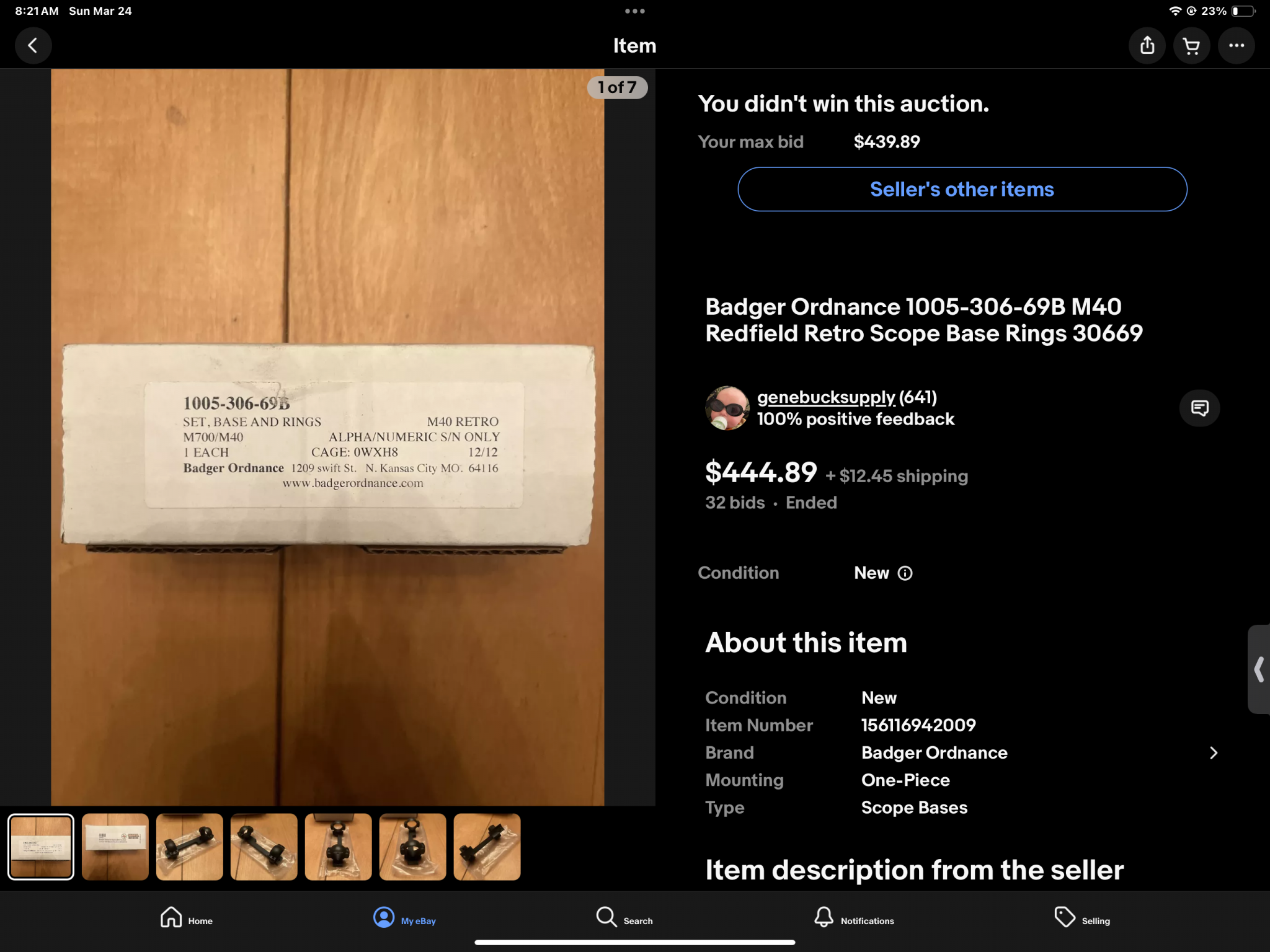Tap Type value Scope Bases
This screenshot has height=952, width=1270.
pos(914,808)
